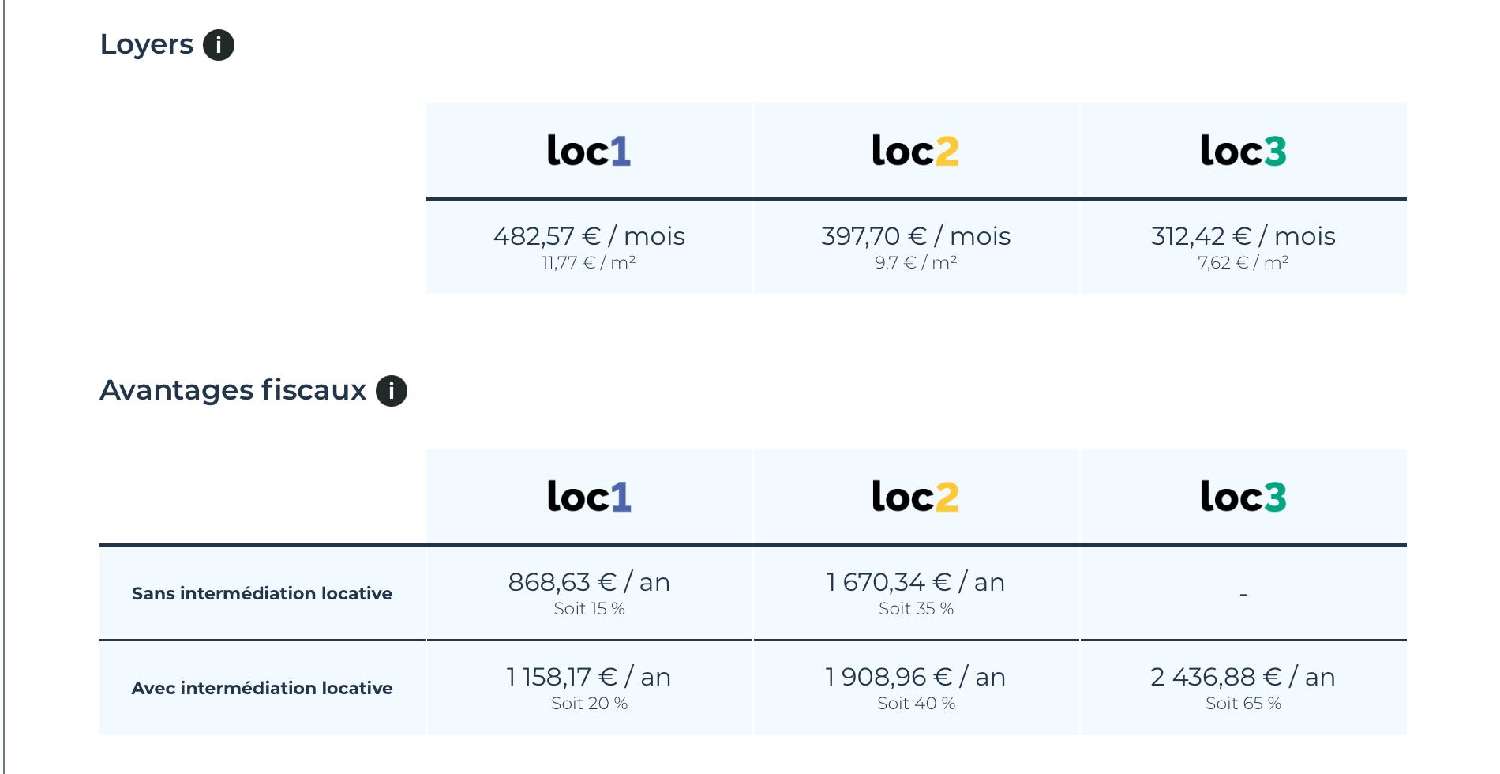The height and width of the screenshot is (774, 1500).
Task: Click the Avantages fiscaux section heading
Action: pos(233,391)
